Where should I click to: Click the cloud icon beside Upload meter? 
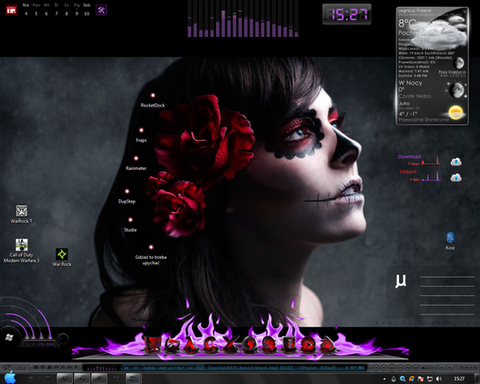tap(456, 177)
